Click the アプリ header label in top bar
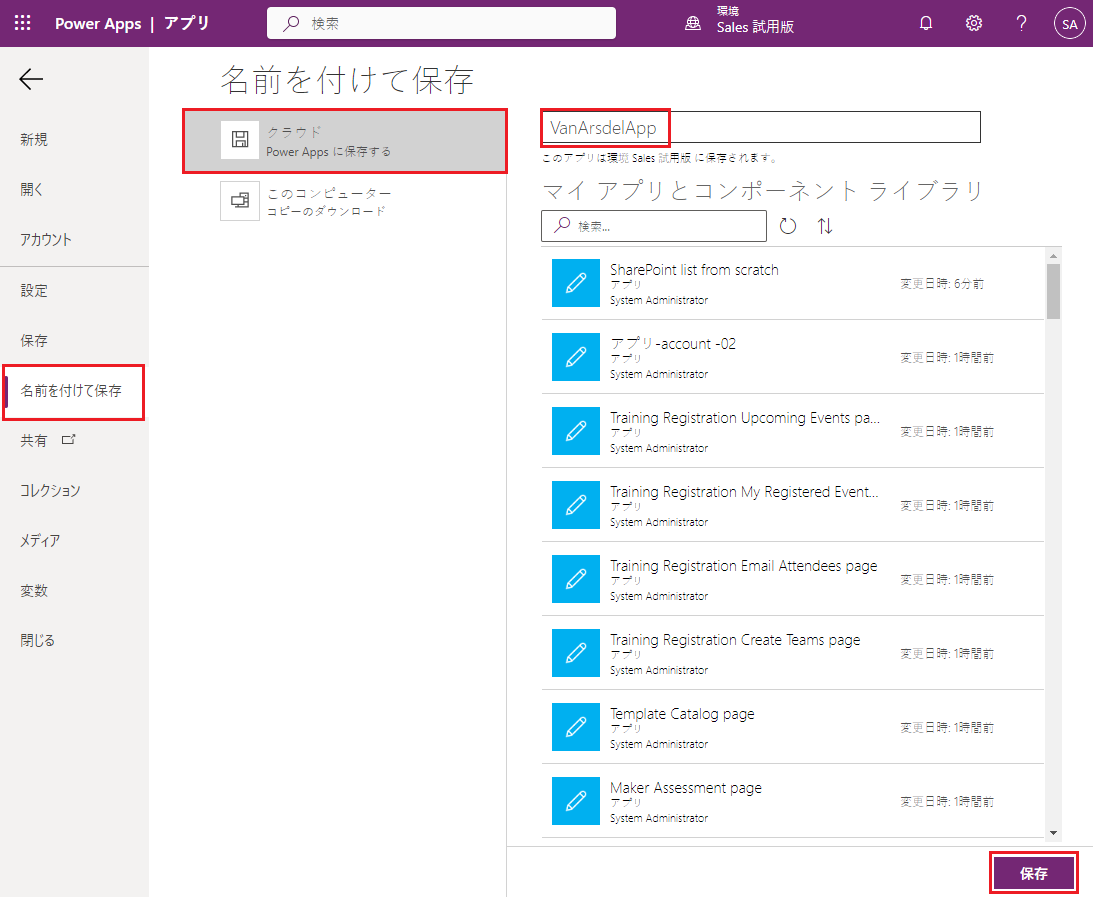Image resolution: width=1093 pixels, height=897 pixels. 187,23
